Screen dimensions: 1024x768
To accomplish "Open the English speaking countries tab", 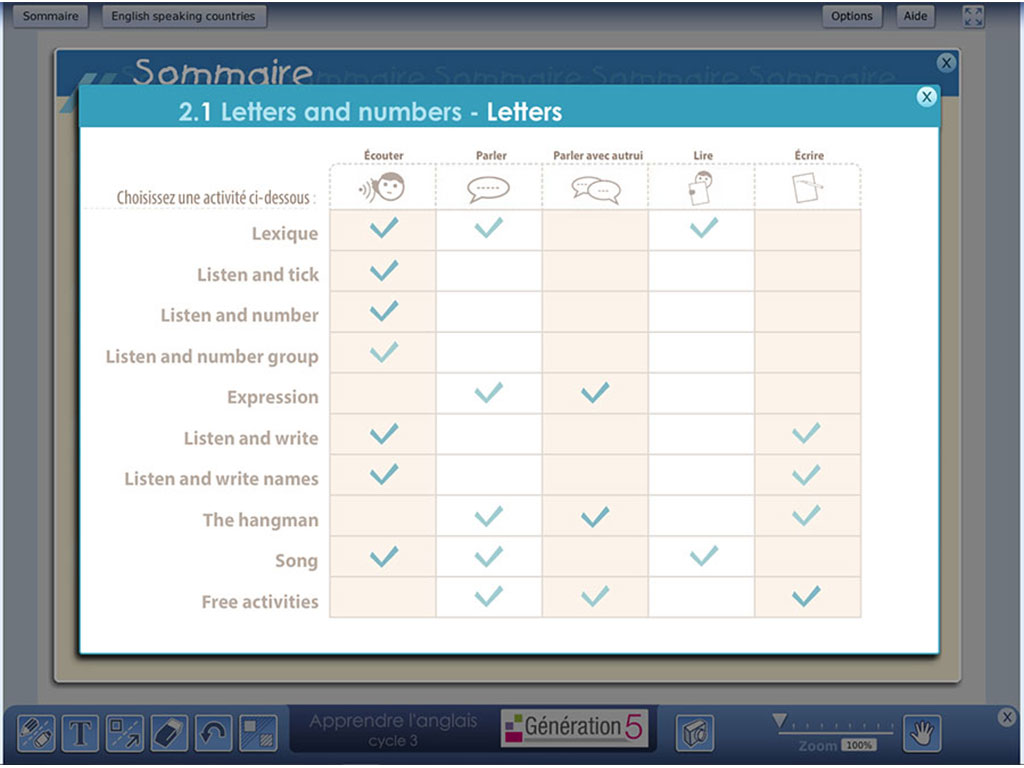I will click(x=184, y=16).
